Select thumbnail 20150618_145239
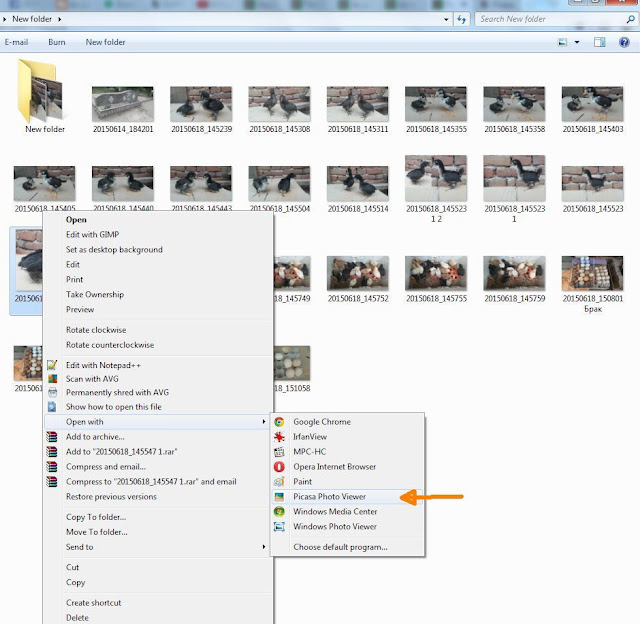The image size is (640, 624). 201,104
